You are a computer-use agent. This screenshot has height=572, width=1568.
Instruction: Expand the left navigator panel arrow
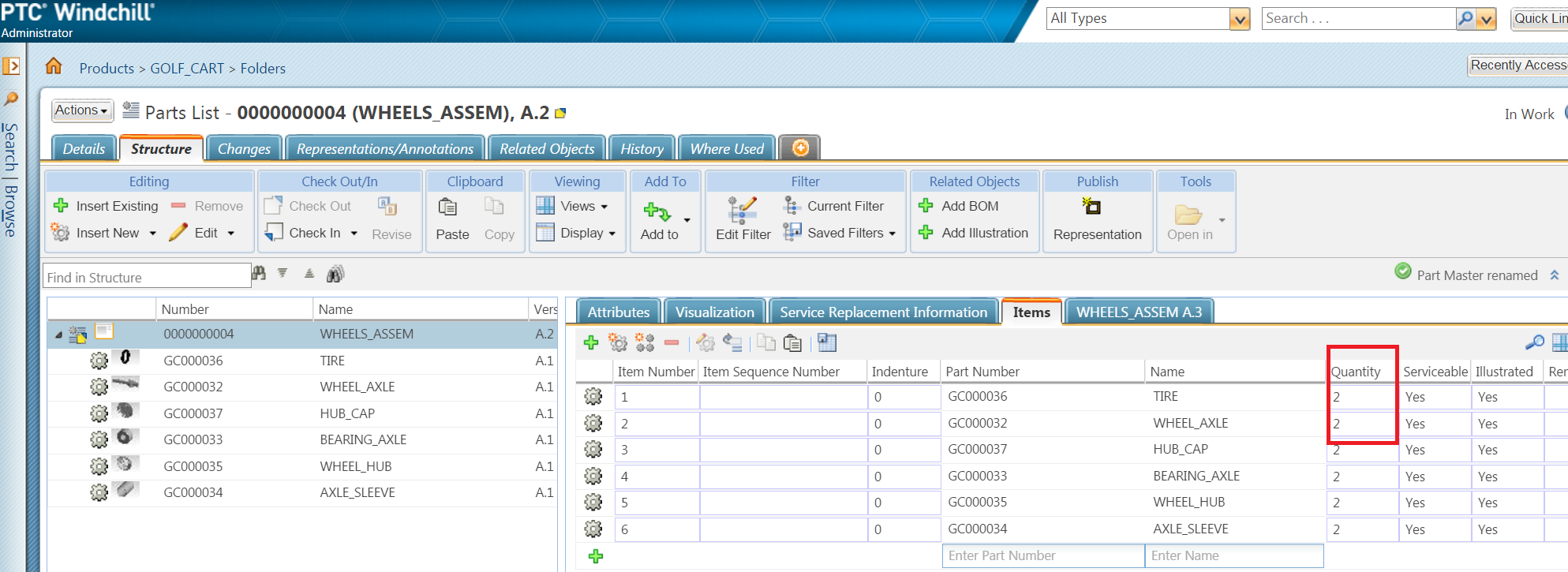(11, 66)
